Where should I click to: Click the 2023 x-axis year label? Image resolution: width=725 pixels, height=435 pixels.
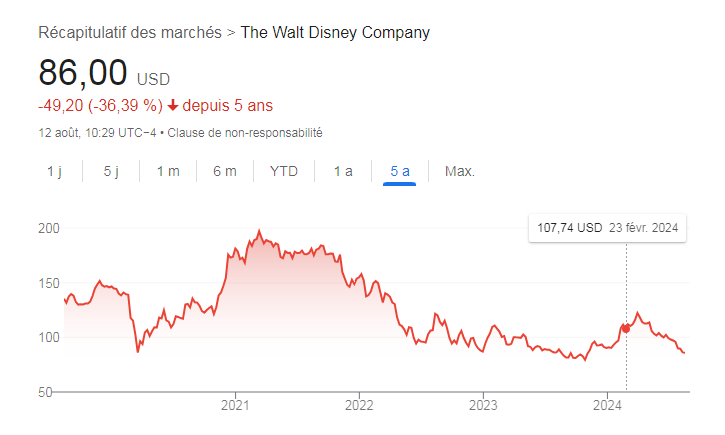(x=483, y=405)
